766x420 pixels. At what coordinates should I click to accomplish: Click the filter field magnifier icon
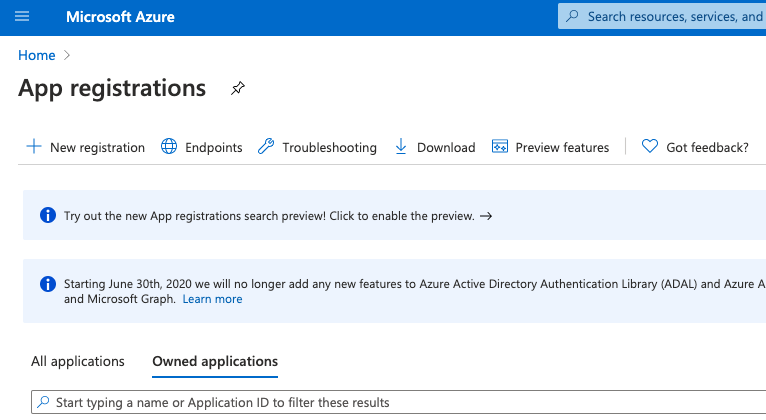click(x=43, y=401)
